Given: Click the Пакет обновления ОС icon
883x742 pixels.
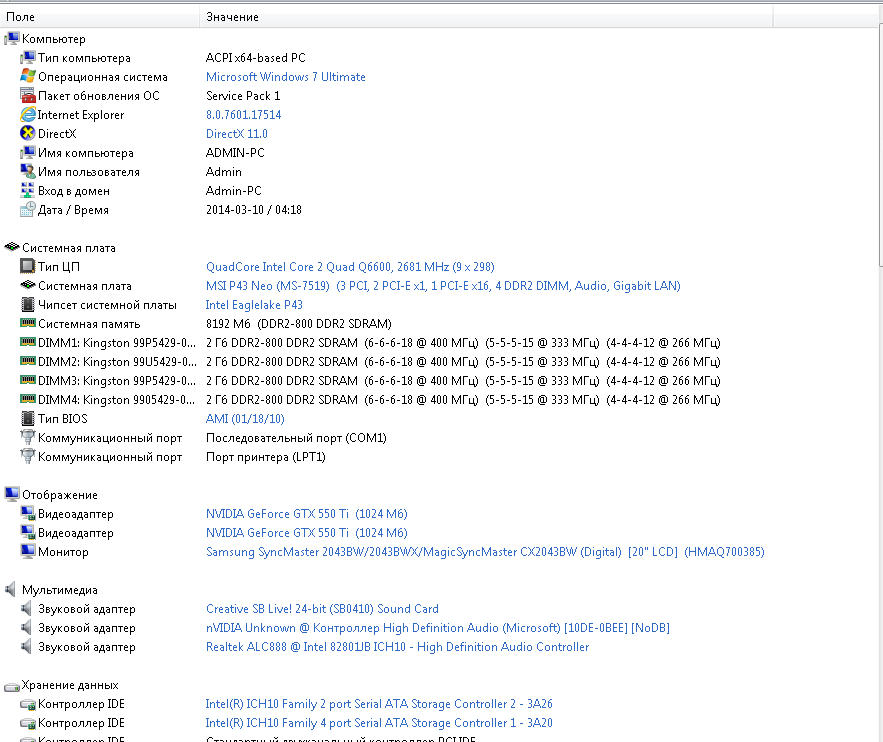Looking at the screenshot, I should click(28, 96).
